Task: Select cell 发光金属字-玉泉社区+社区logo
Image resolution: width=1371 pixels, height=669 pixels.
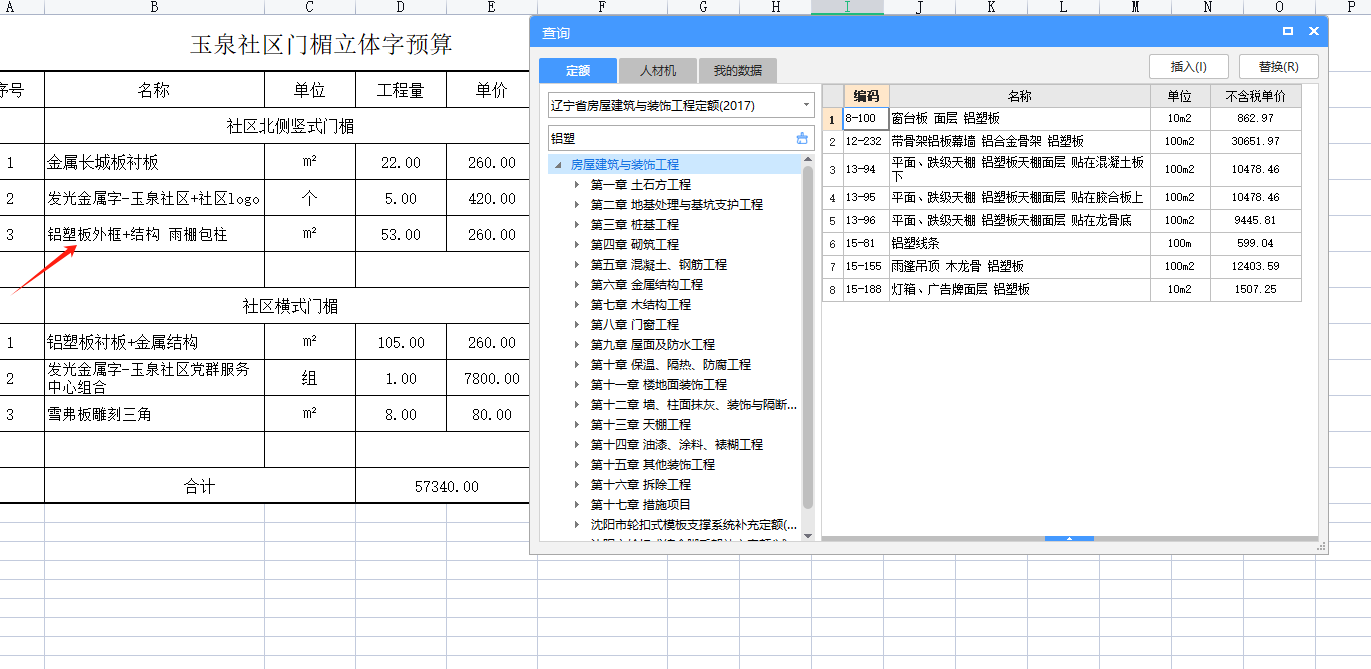Action: click(154, 198)
